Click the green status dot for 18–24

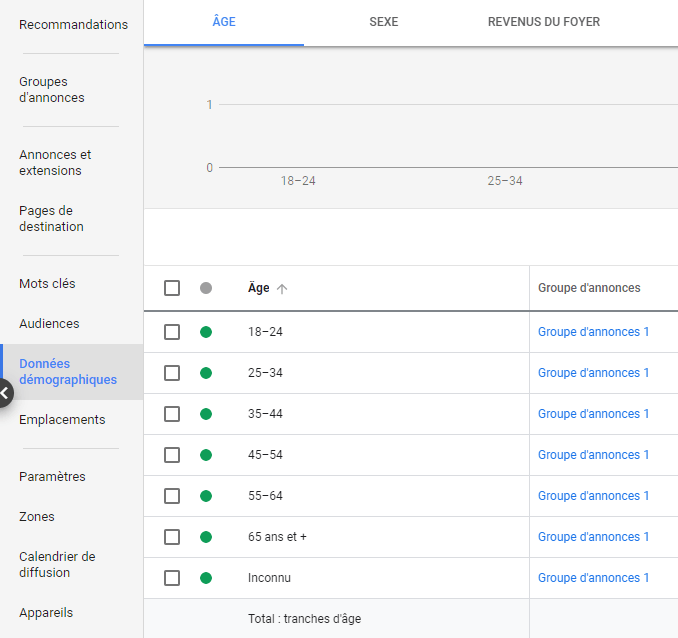(x=206, y=332)
